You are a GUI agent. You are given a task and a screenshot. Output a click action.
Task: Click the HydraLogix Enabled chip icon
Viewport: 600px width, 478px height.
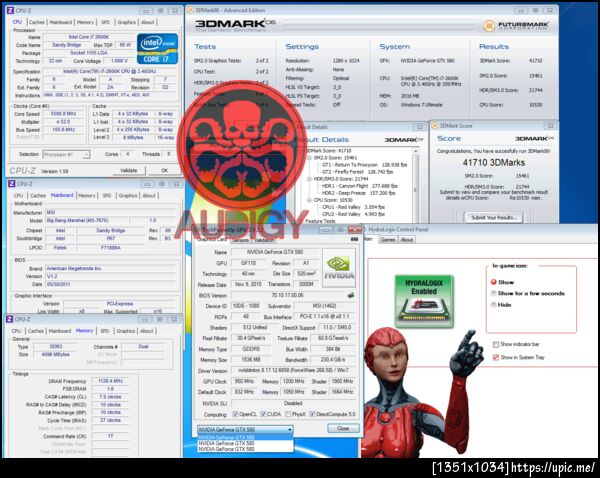[424, 301]
